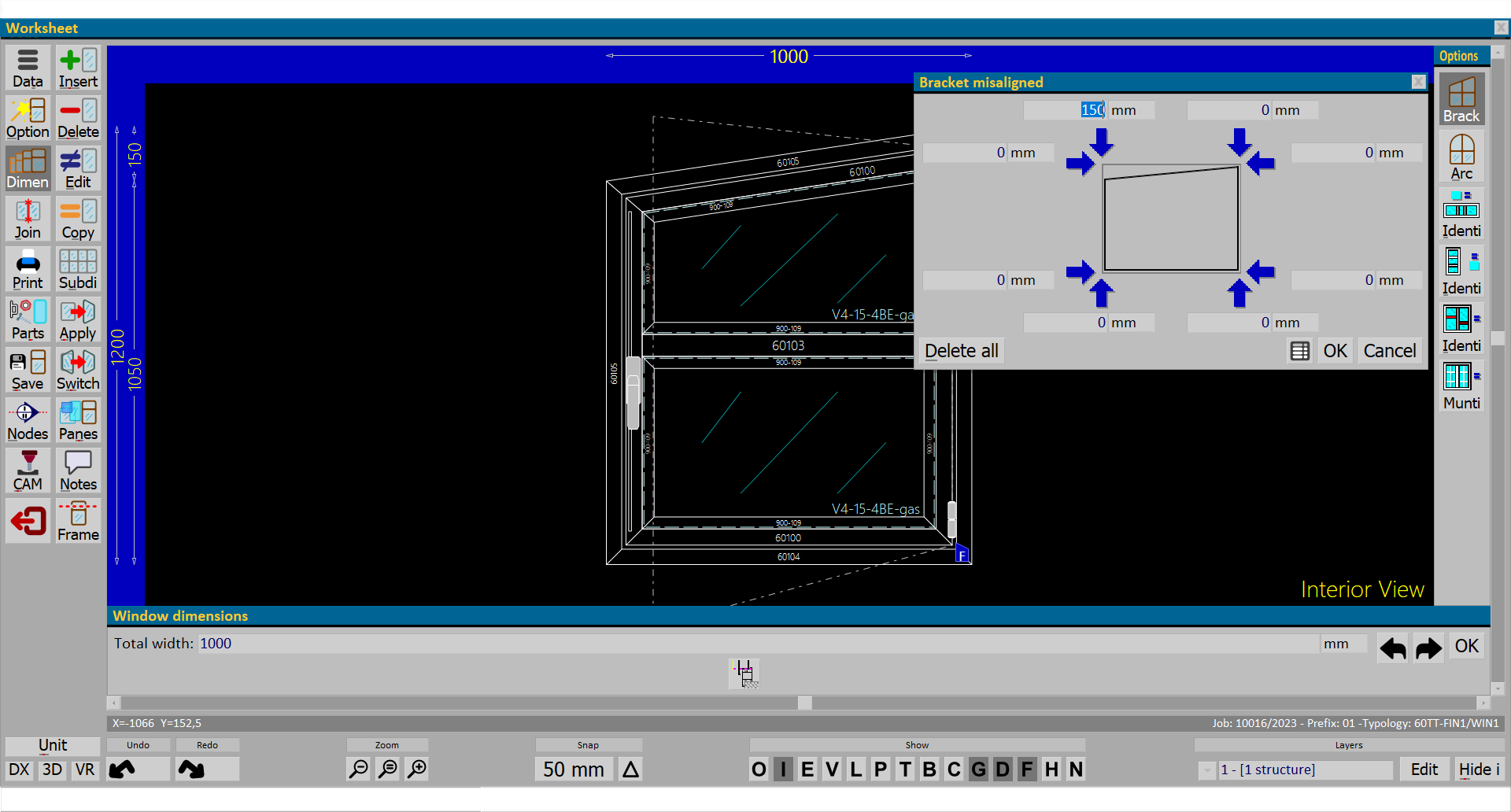
Task: Click the Total width input field
Action: [755, 644]
